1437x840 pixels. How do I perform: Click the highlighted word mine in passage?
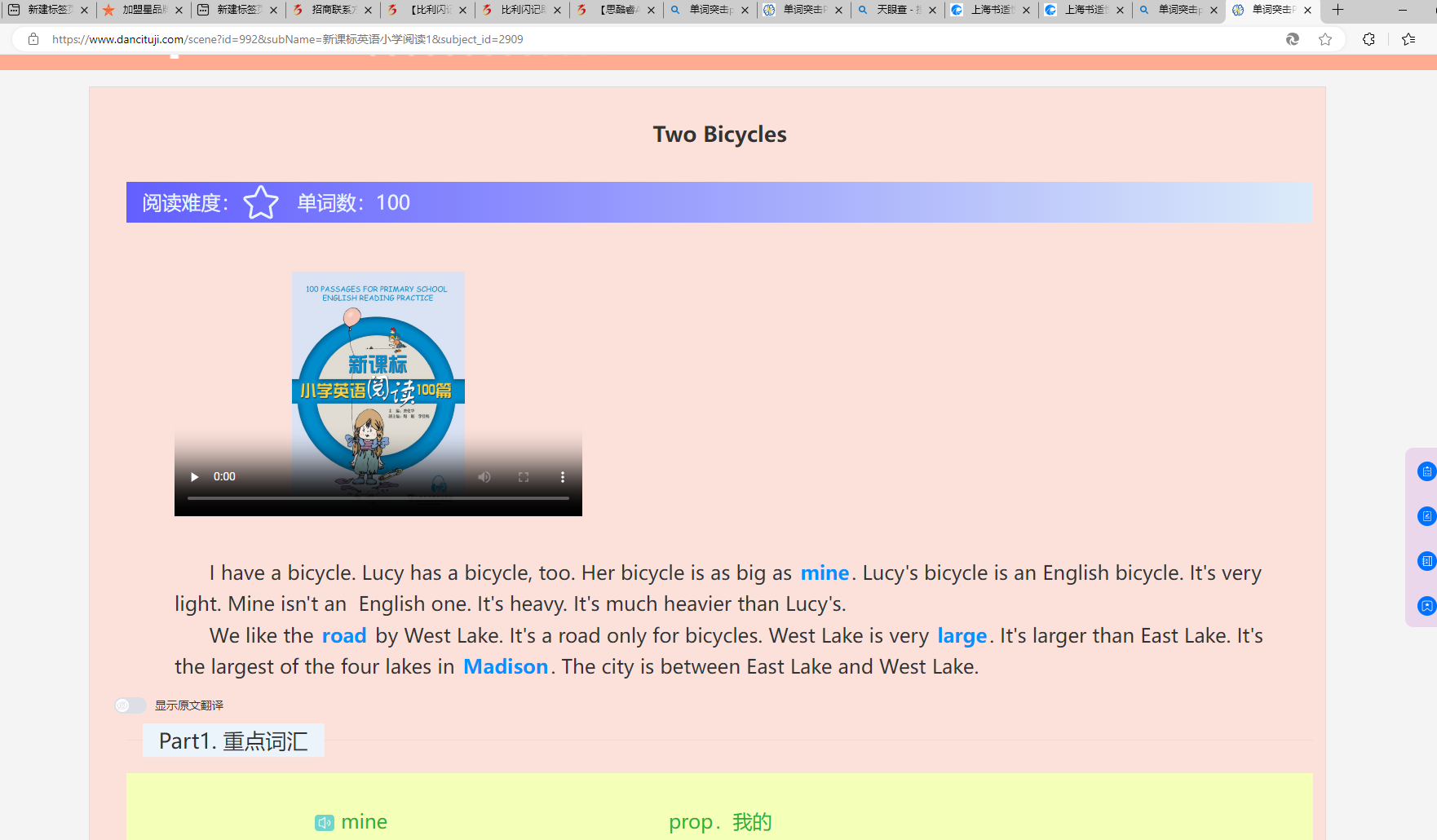click(825, 573)
